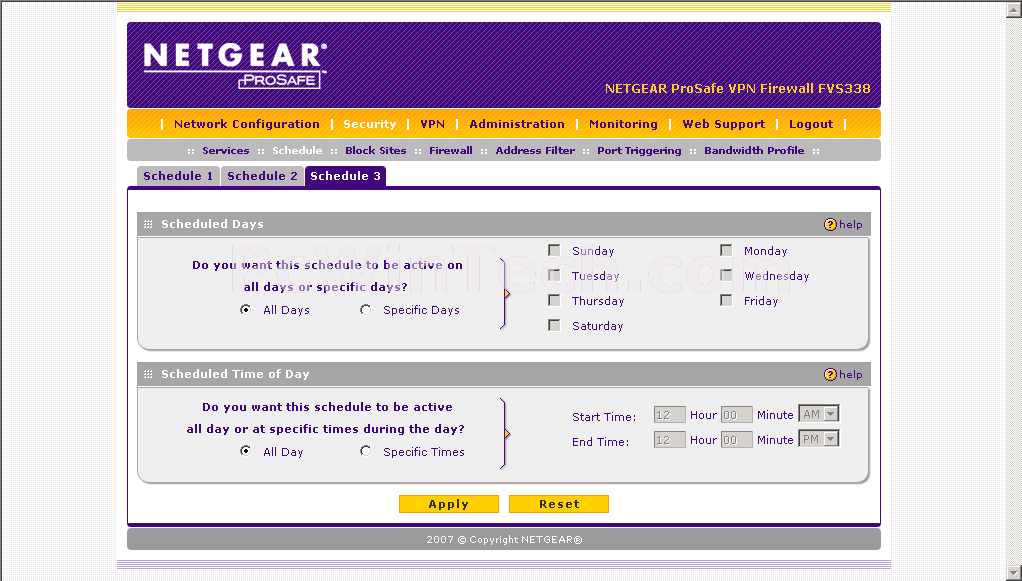Click the Start Time Minute field
1022x581 pixels.
(737, 415)
